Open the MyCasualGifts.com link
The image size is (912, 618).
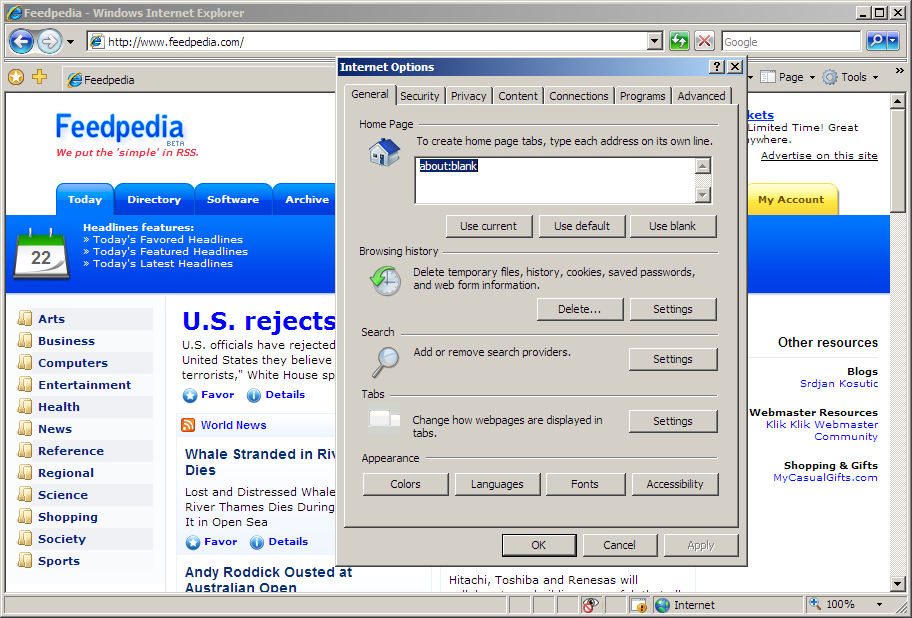point(825,477)
